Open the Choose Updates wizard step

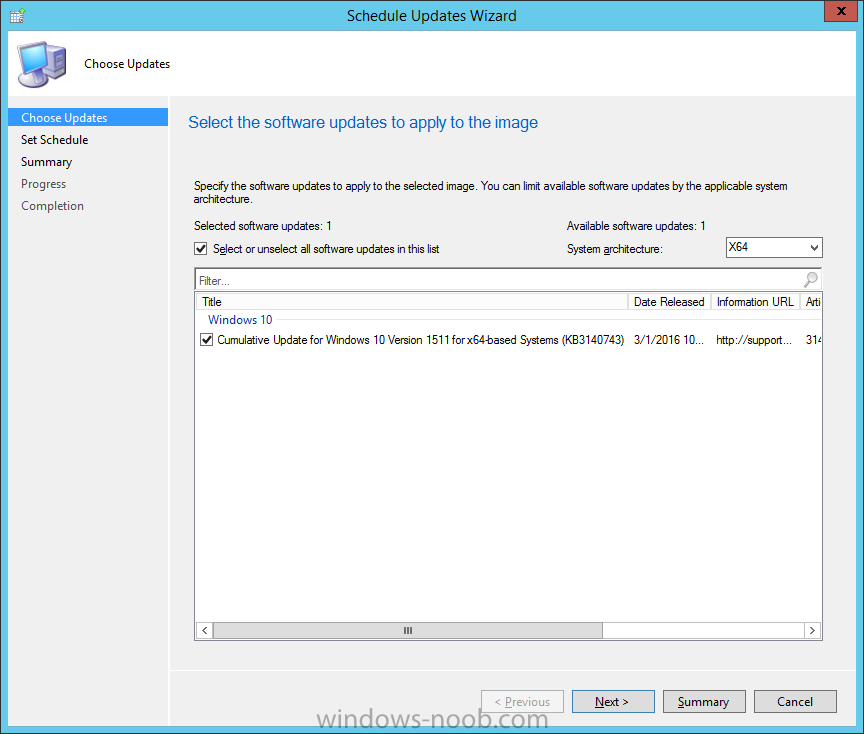coord(88,117)
